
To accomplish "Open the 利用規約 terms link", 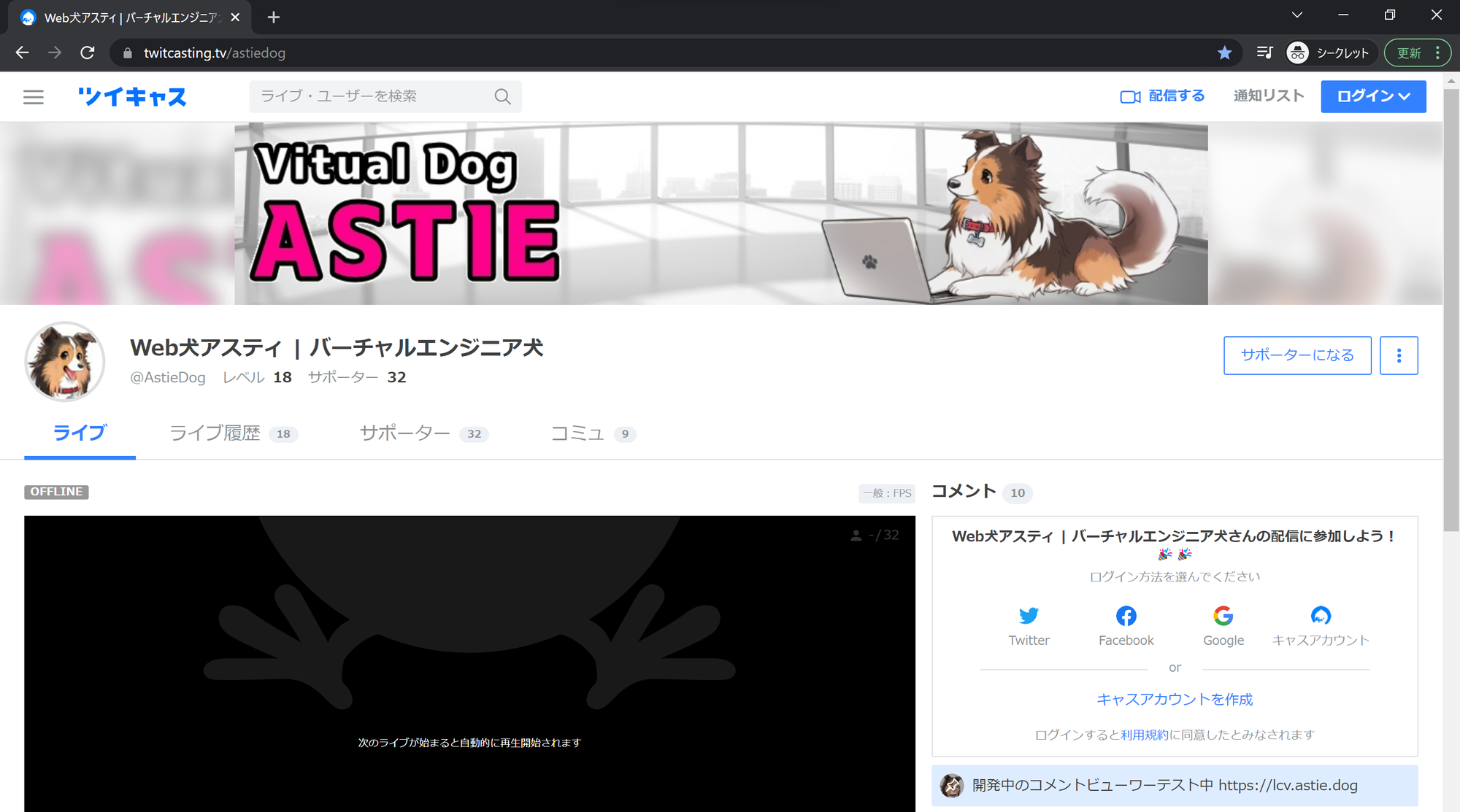I will tap(1144, 735).
